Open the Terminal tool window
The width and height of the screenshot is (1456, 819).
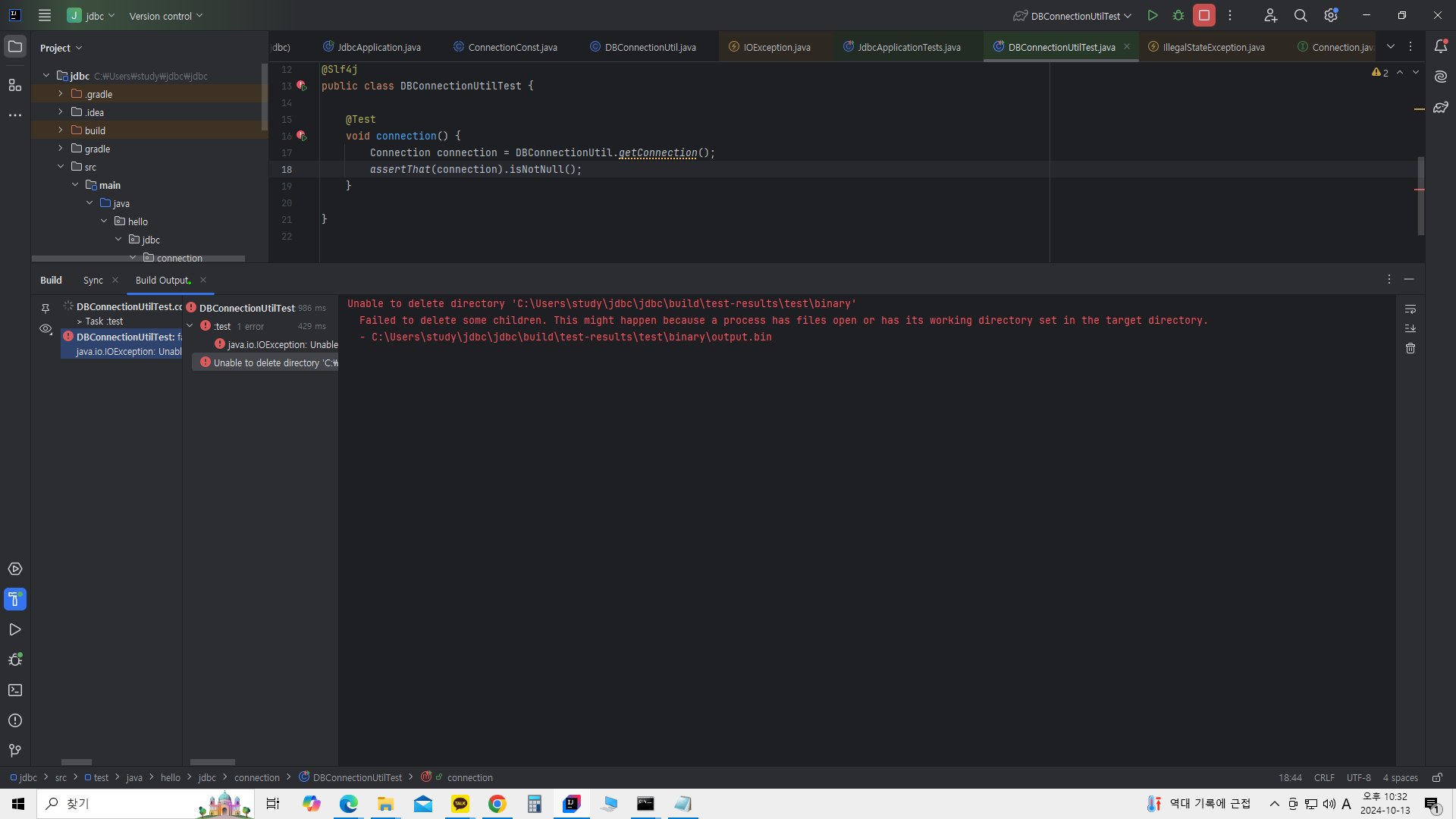pos(15,690)
